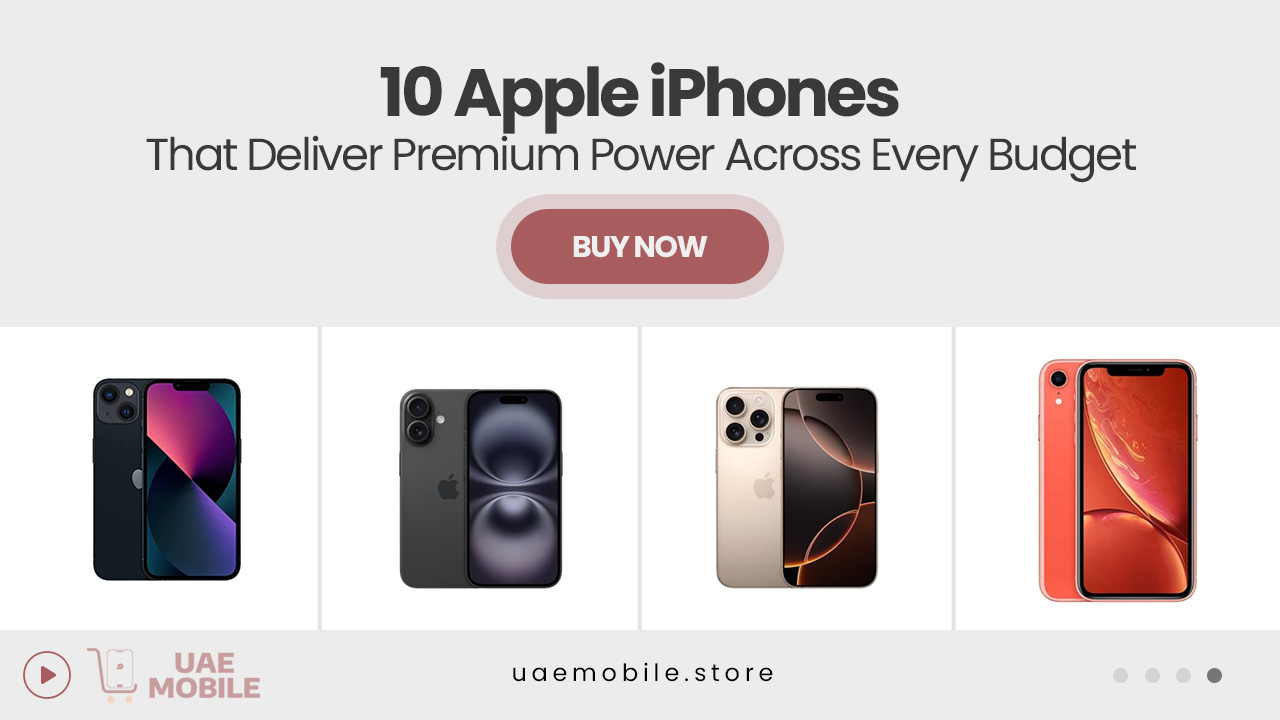Click Apple logo on black iPhone back
The image size is (1280, 720).
pyautogui.click(x=448, y=487)
